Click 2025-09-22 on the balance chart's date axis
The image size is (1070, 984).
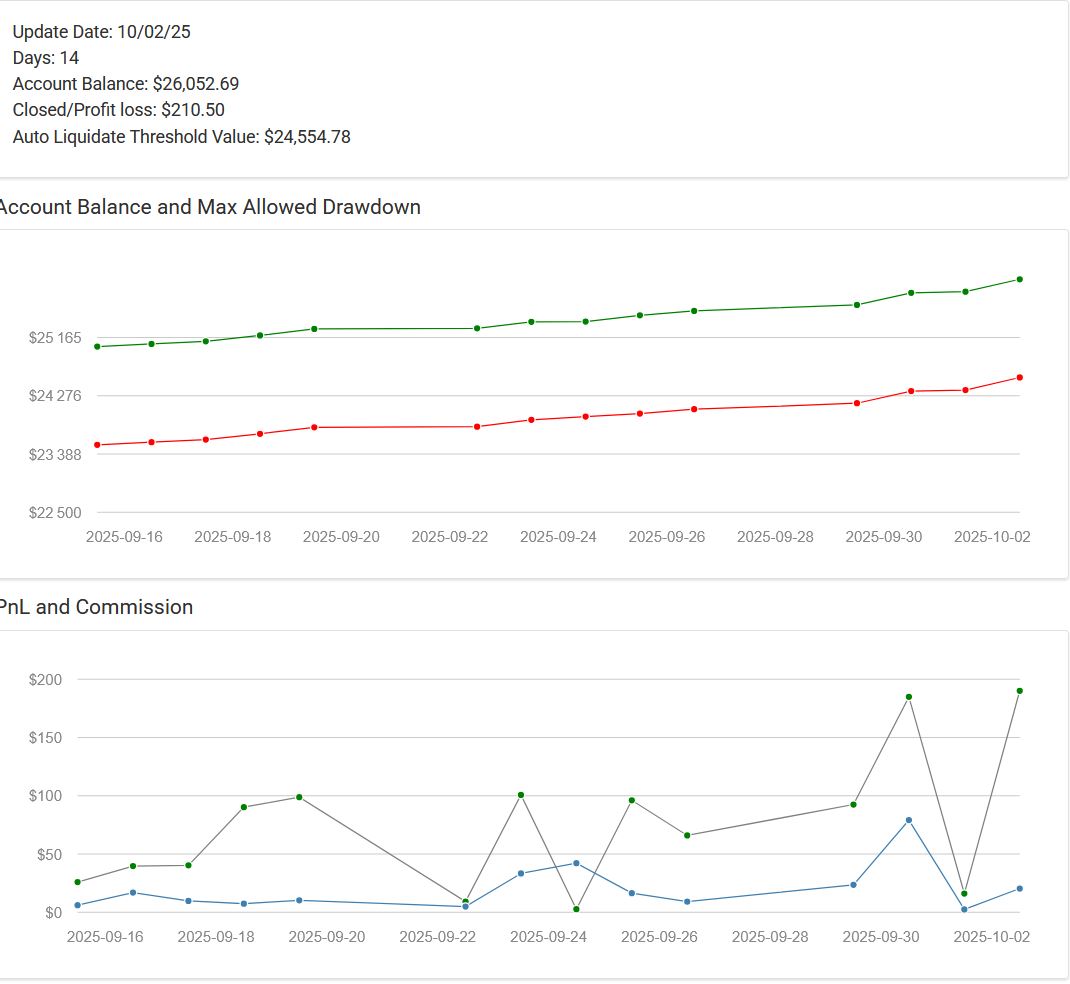(450, 537)
